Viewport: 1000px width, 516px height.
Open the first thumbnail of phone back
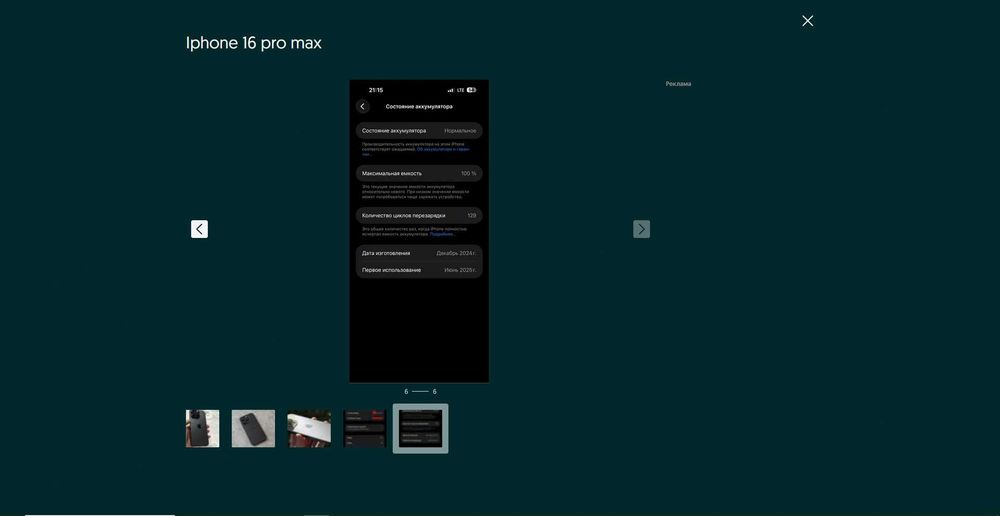(x=203, y=429)
